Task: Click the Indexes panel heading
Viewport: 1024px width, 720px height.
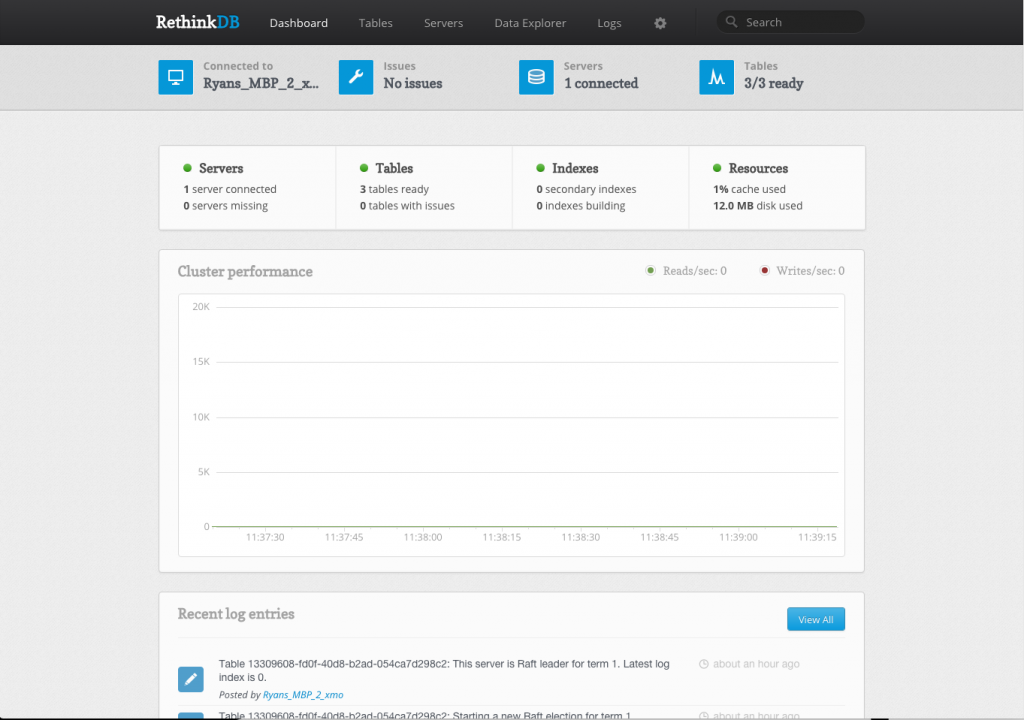Action: [575, 169]
